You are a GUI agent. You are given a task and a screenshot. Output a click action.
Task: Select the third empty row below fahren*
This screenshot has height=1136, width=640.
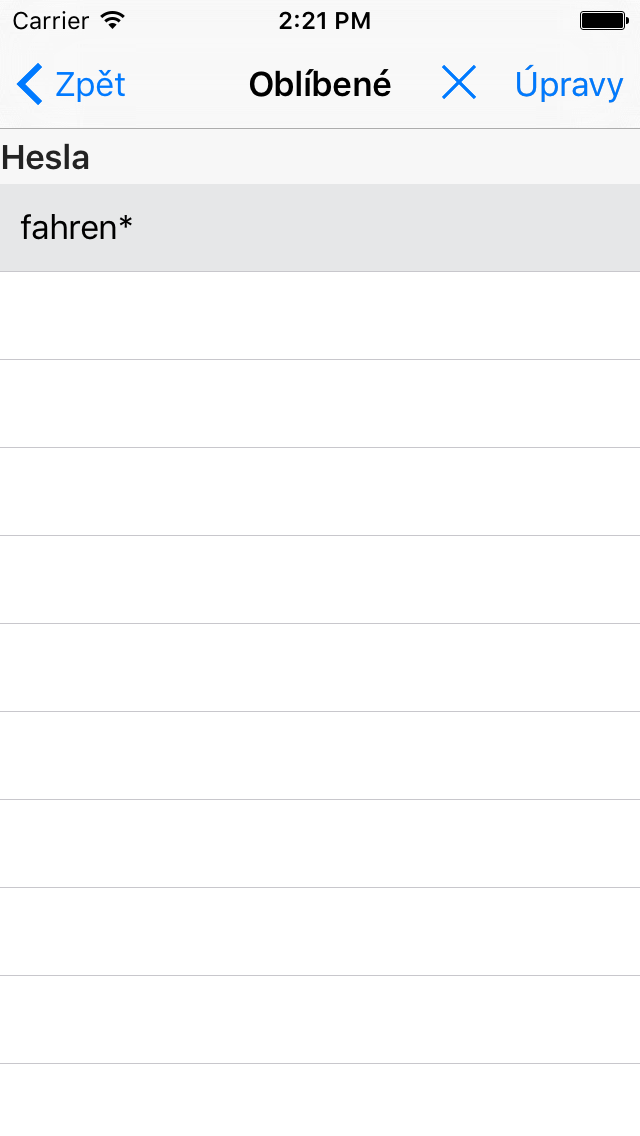pos(320,492)
